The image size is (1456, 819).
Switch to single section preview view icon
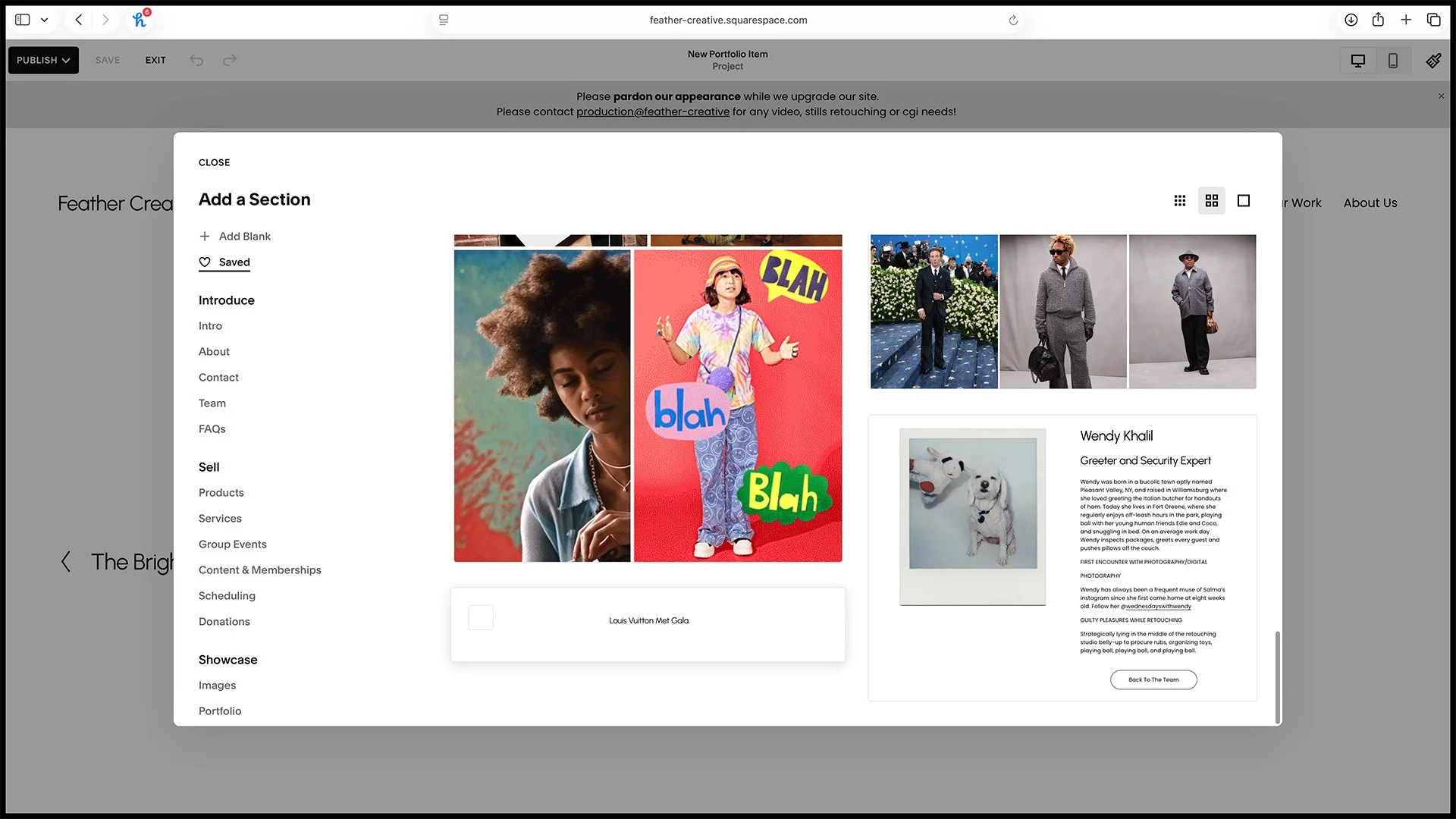1243,200
